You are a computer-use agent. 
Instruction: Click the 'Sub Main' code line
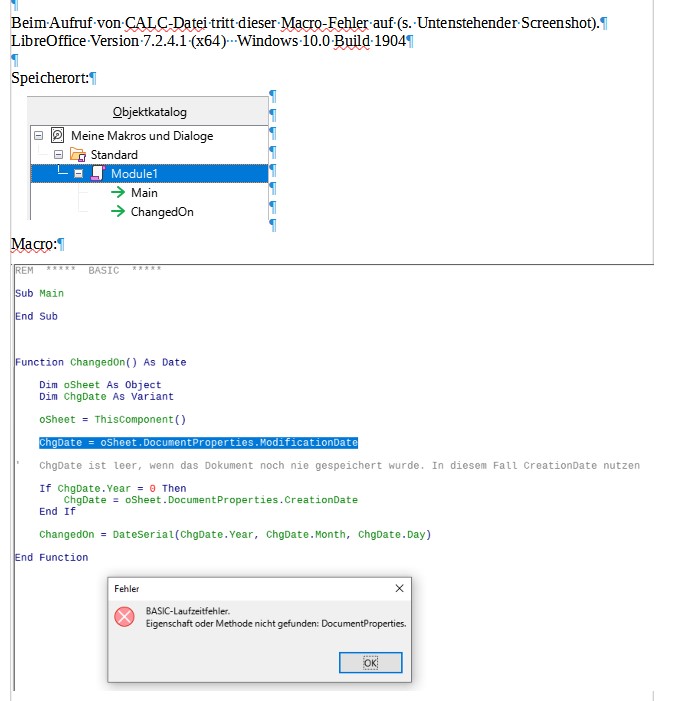tap(39, 293)
